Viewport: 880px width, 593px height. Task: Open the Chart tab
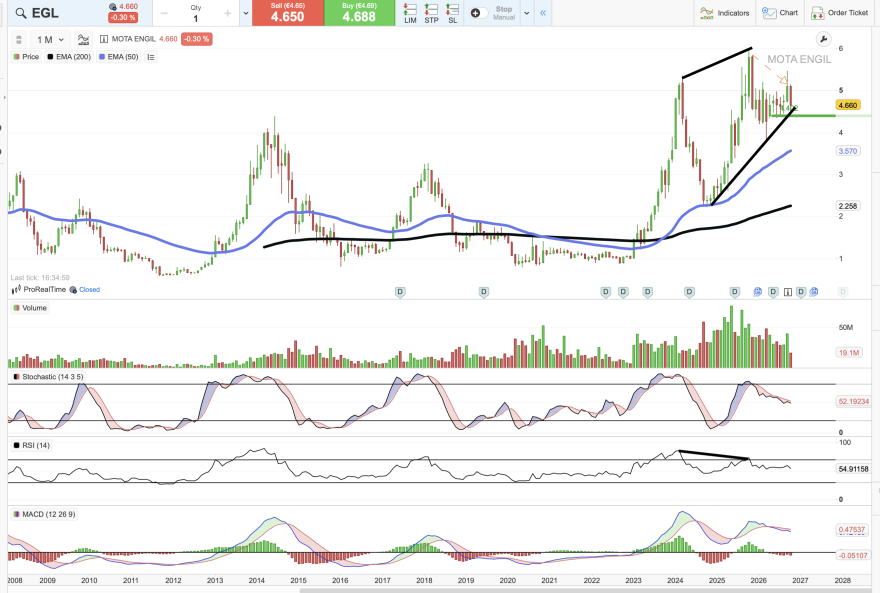click(x=780, y=13)
